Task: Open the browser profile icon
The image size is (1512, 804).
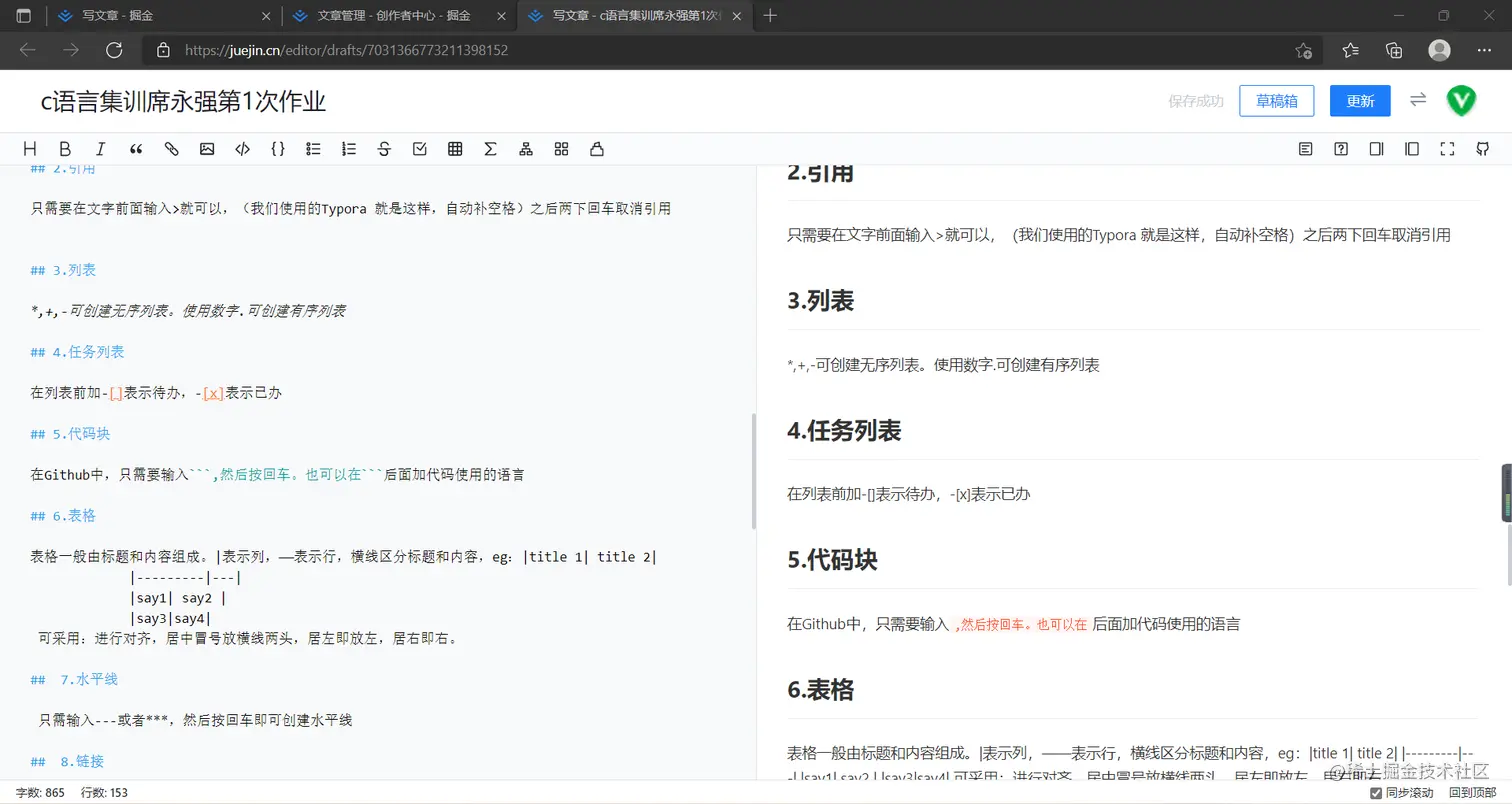Action: point(1439,50)
